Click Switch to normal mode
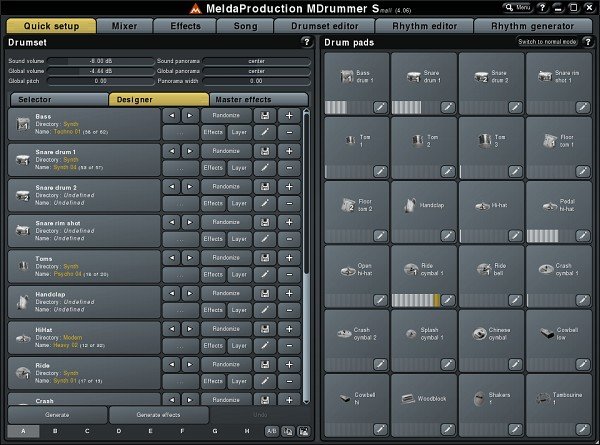 click(x=547, y=42)
